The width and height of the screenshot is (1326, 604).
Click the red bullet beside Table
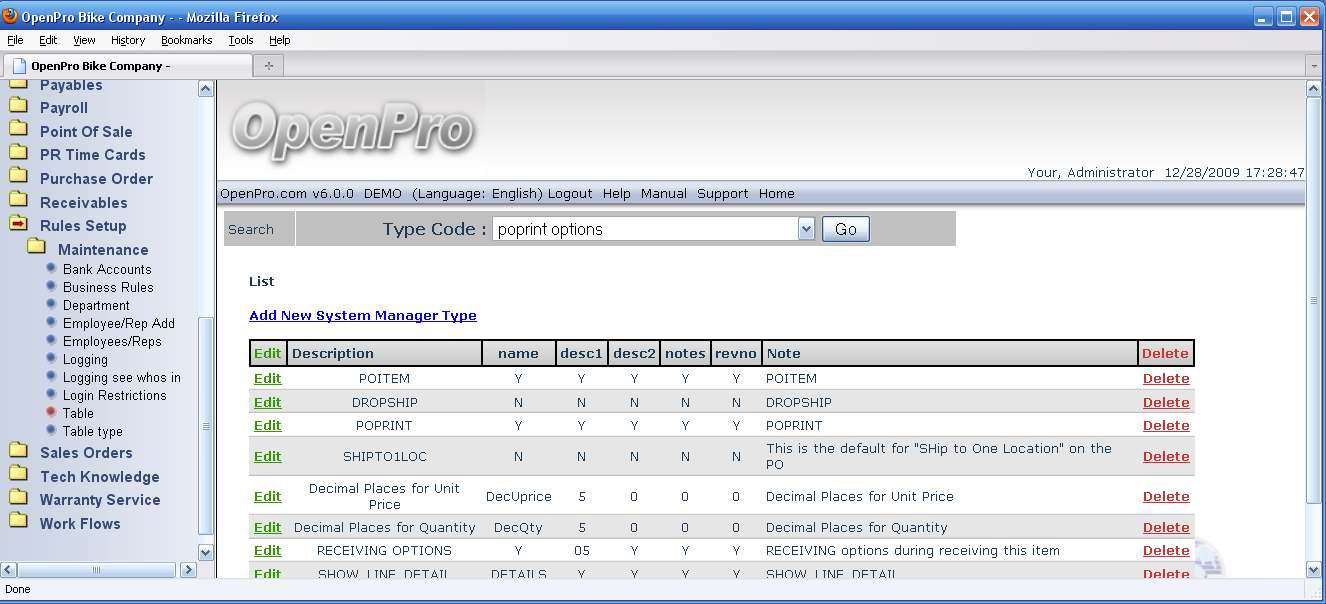52,412
